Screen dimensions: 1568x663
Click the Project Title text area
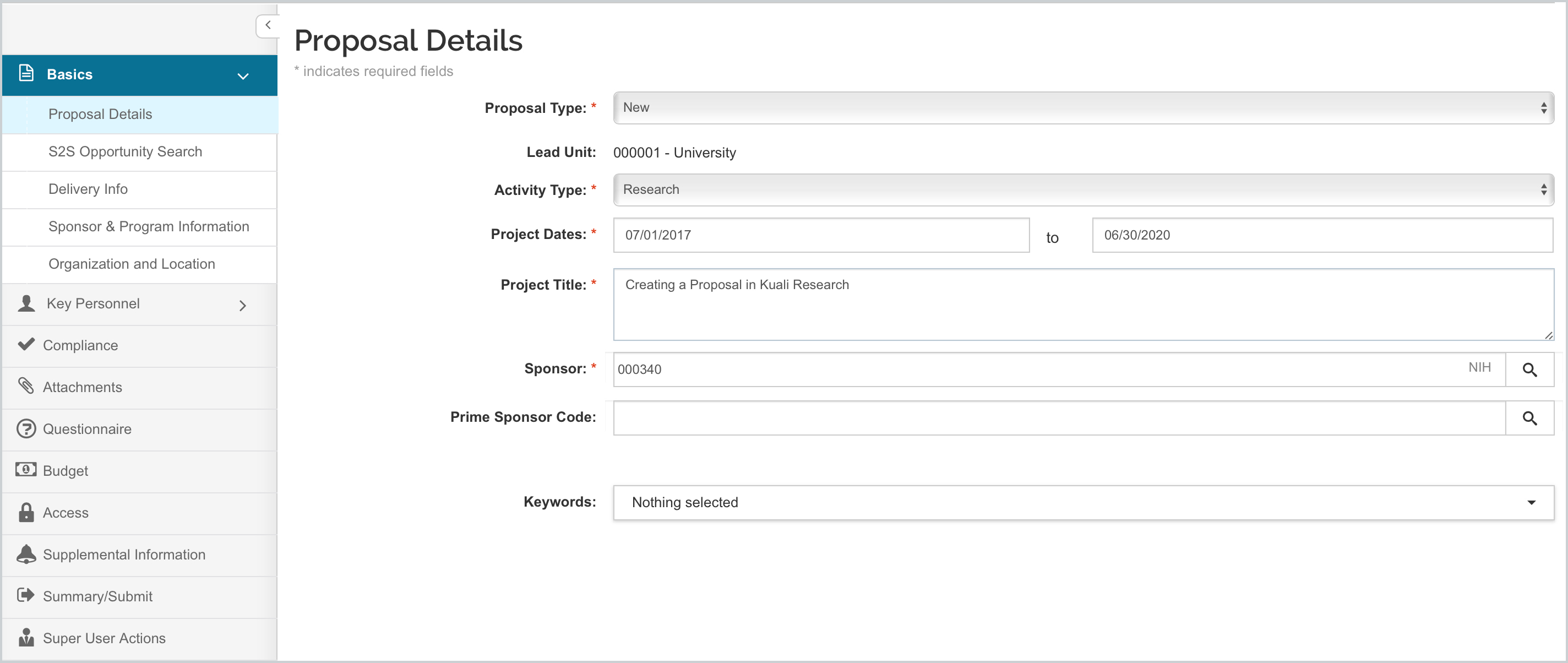tap(1084, 305)
